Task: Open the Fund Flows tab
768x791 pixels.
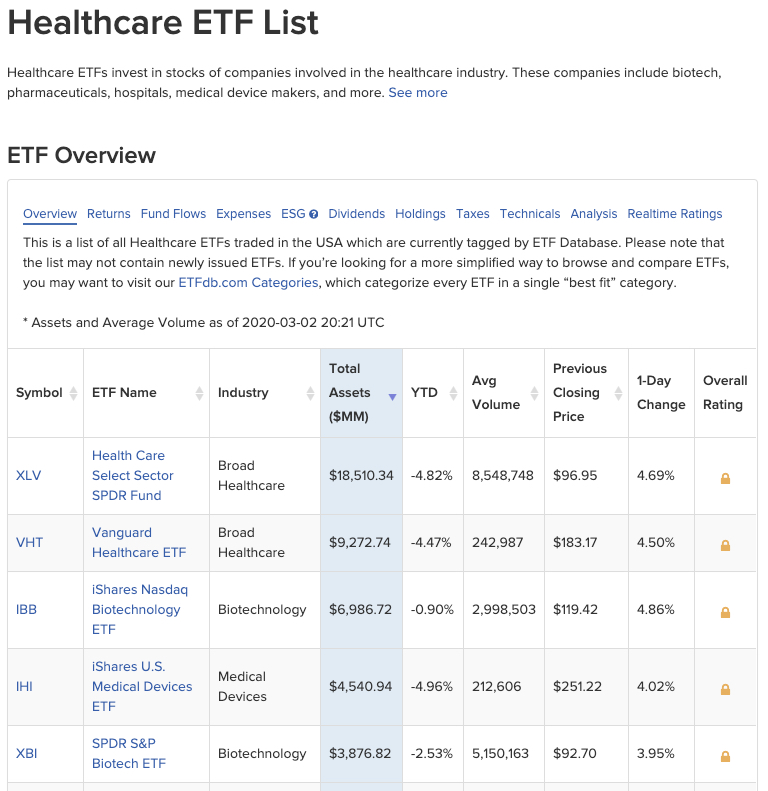Action: 173,214
